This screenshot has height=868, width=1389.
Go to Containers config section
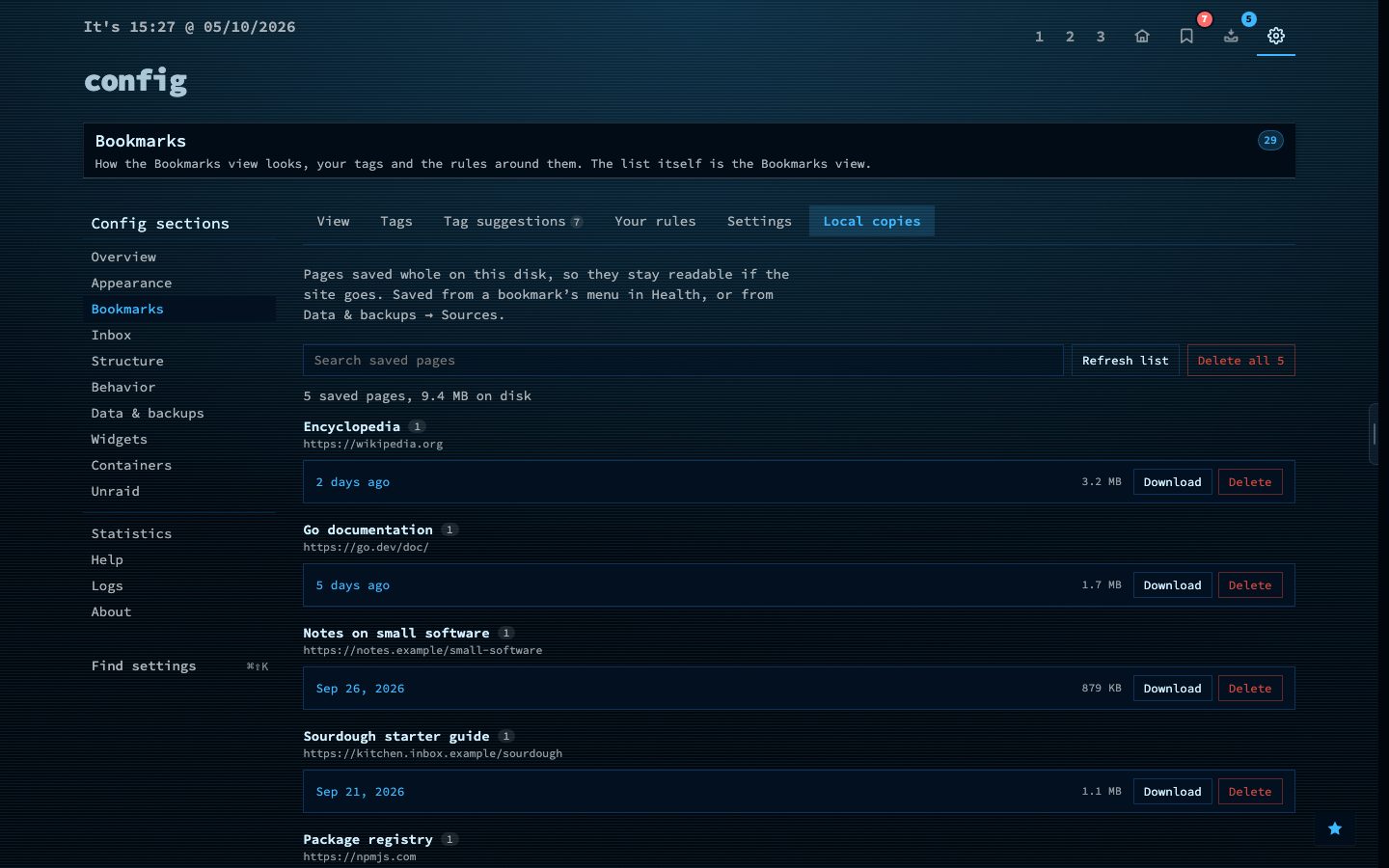point(179,465)
